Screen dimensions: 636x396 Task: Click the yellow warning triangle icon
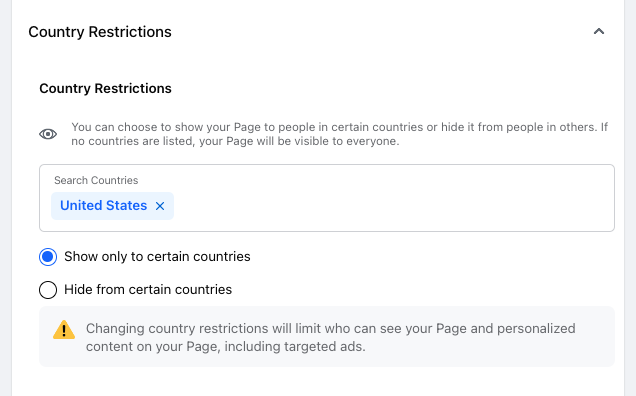[64, 329]
